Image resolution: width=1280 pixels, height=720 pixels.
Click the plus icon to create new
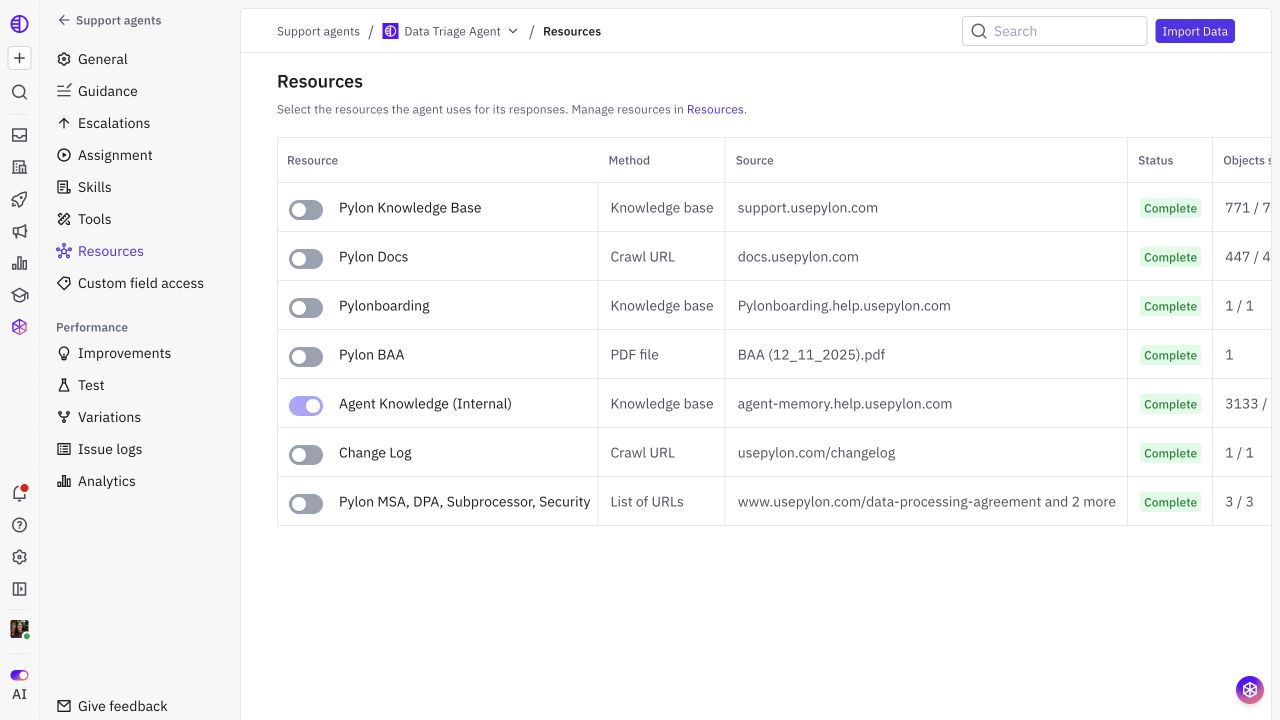point(19,58)
